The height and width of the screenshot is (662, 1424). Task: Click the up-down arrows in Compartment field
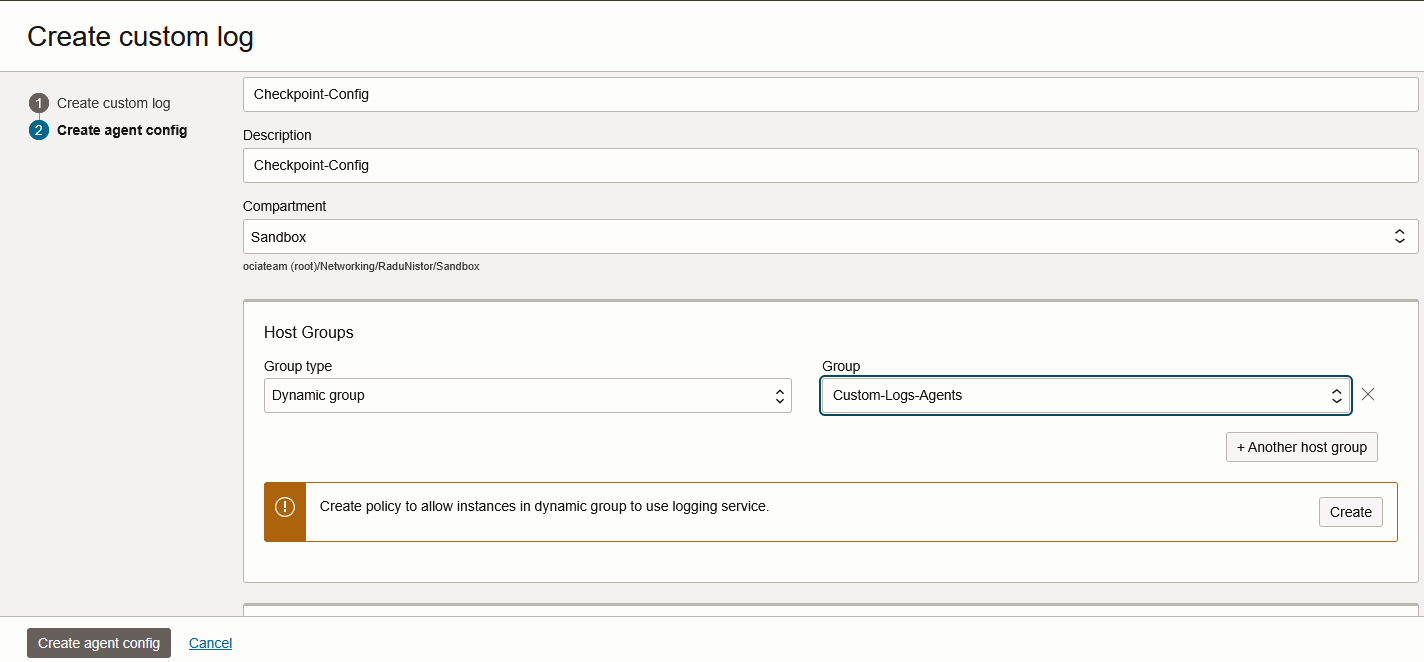[1400, 237]
